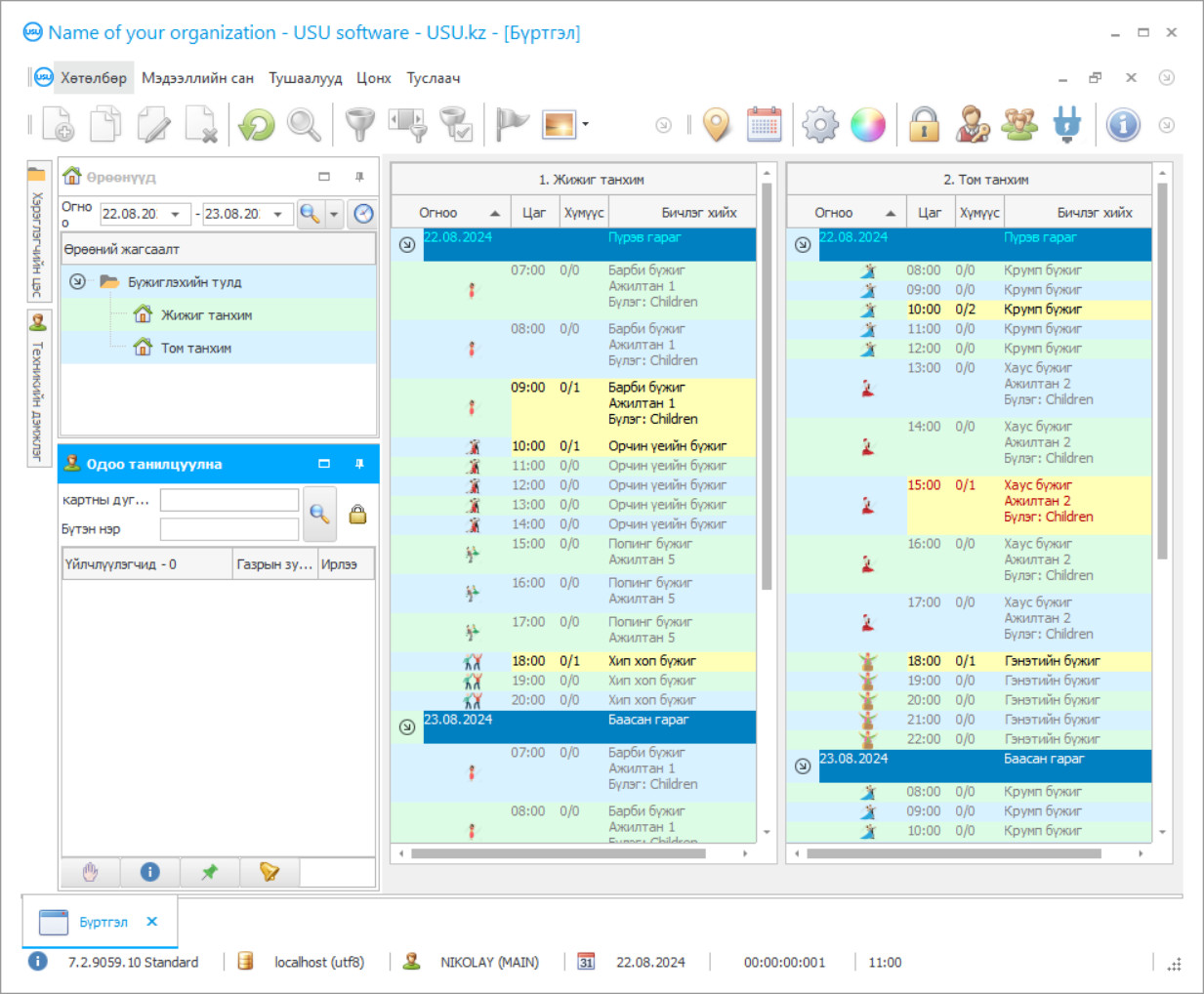Click the group of users icon

tap(1019, 125)
